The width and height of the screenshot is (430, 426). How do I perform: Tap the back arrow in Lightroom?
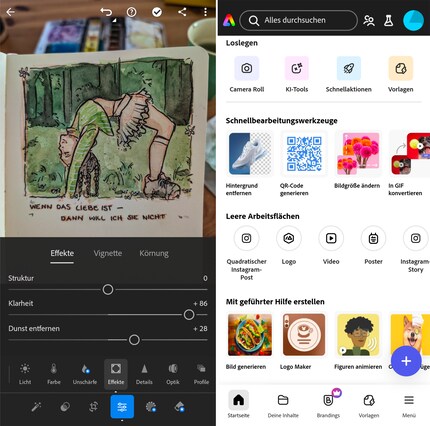[x=10, y=12]
